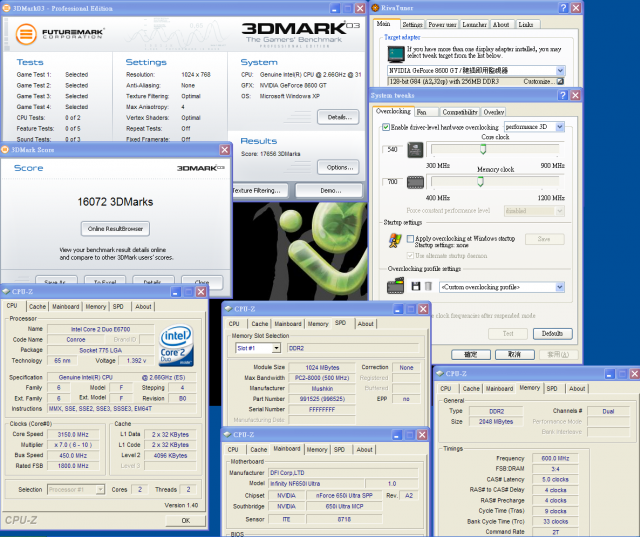Switch to RivaTuner Settings tab
This screenshot has width=640, height=537.
click(x=412, y=24)
